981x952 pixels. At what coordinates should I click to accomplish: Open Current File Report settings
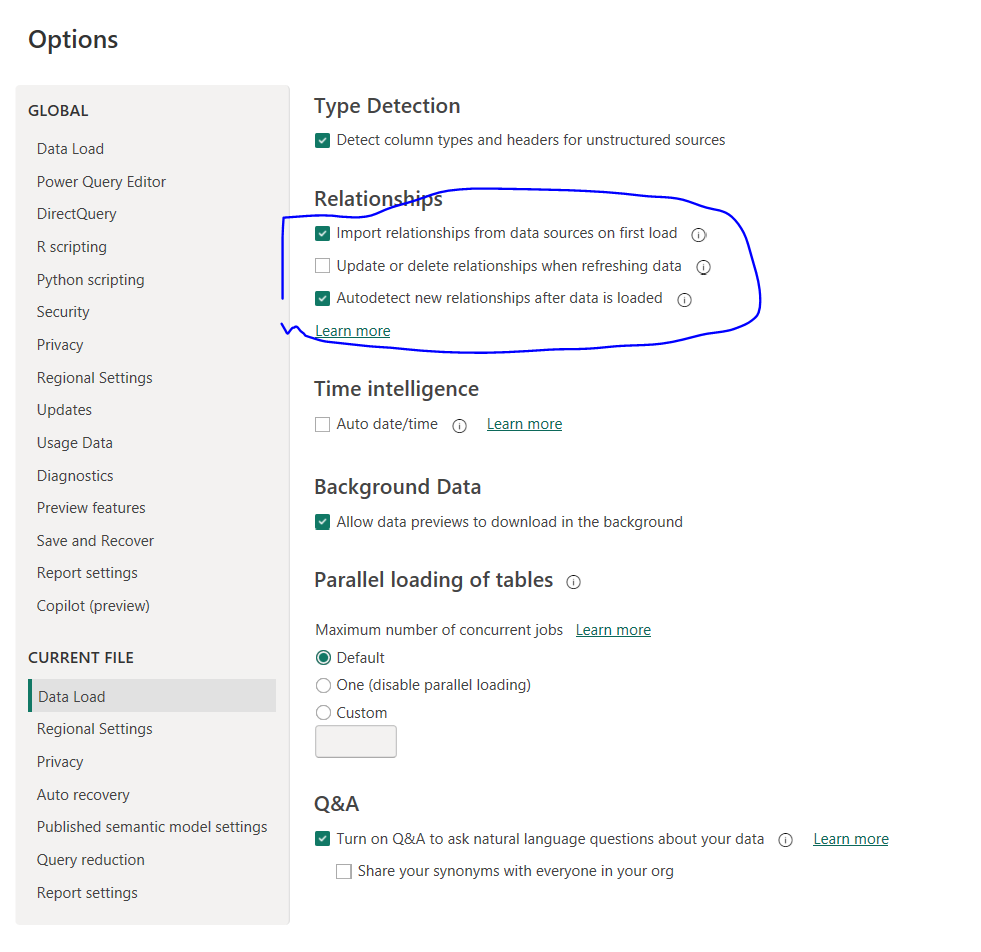[87, 893]
